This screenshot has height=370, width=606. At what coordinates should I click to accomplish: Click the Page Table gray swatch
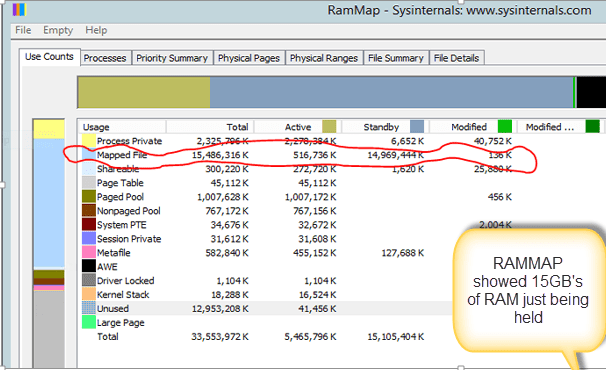89,182
